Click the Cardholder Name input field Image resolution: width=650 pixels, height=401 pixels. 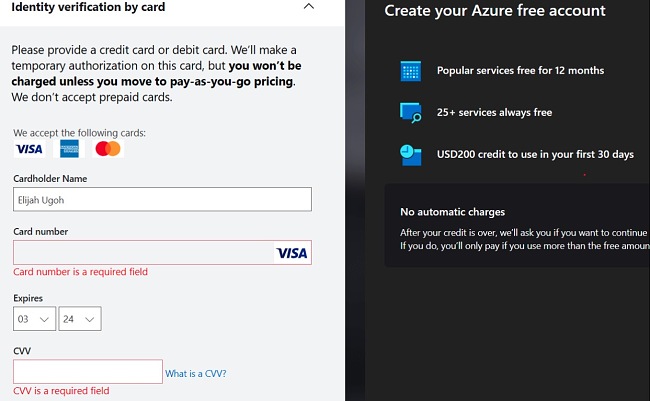click(162, 199)
